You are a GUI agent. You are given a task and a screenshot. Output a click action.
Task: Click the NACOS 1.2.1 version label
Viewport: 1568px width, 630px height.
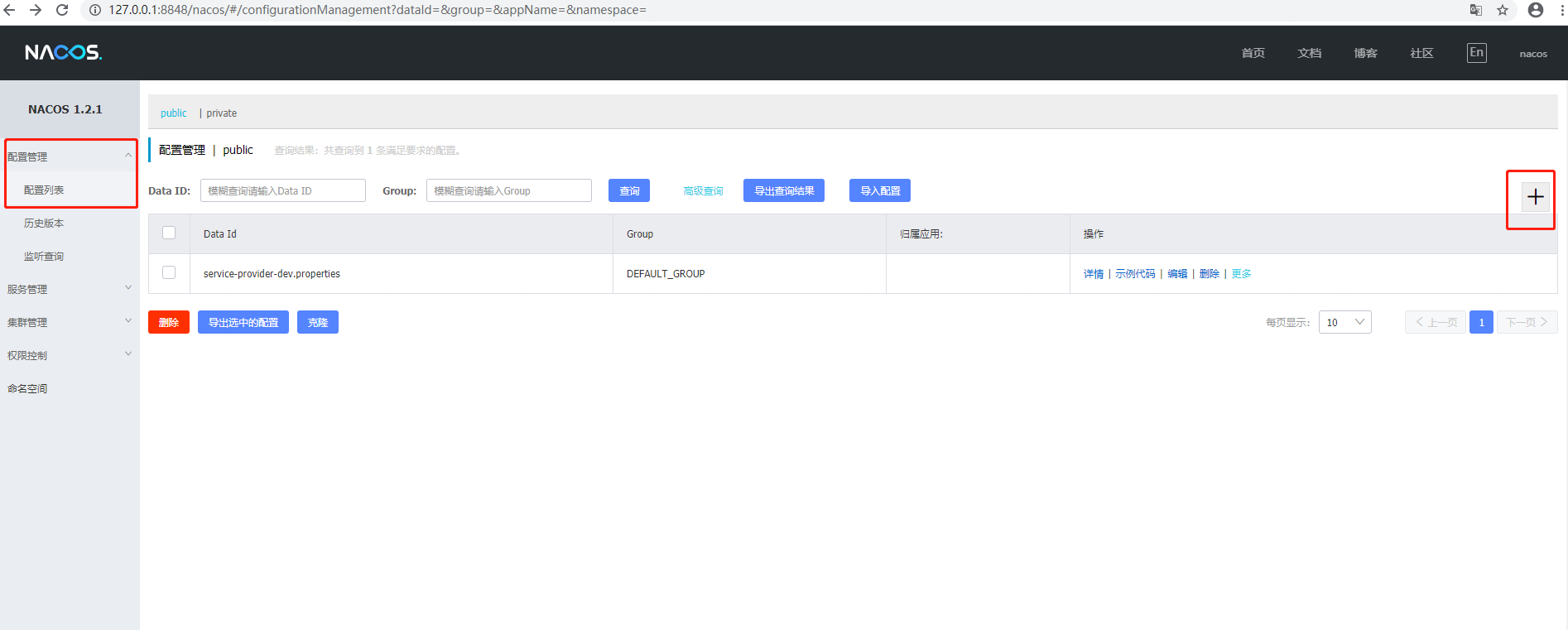pos(65,109)
